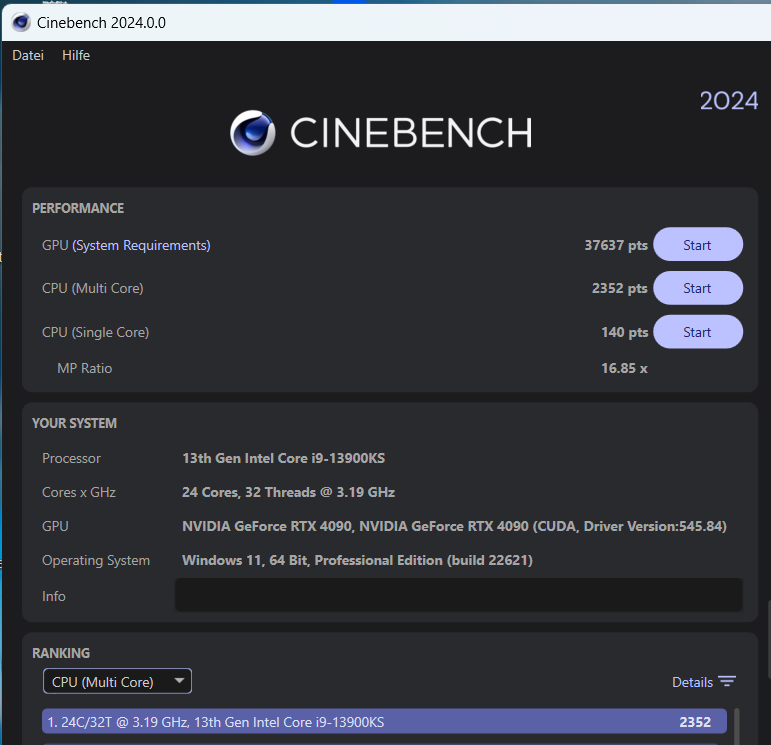Image resolution: width=771 pixels, height=745 pixels.
Task: Click the 24 Cores, 32 Threads text
Action: [x=288, y=492]
